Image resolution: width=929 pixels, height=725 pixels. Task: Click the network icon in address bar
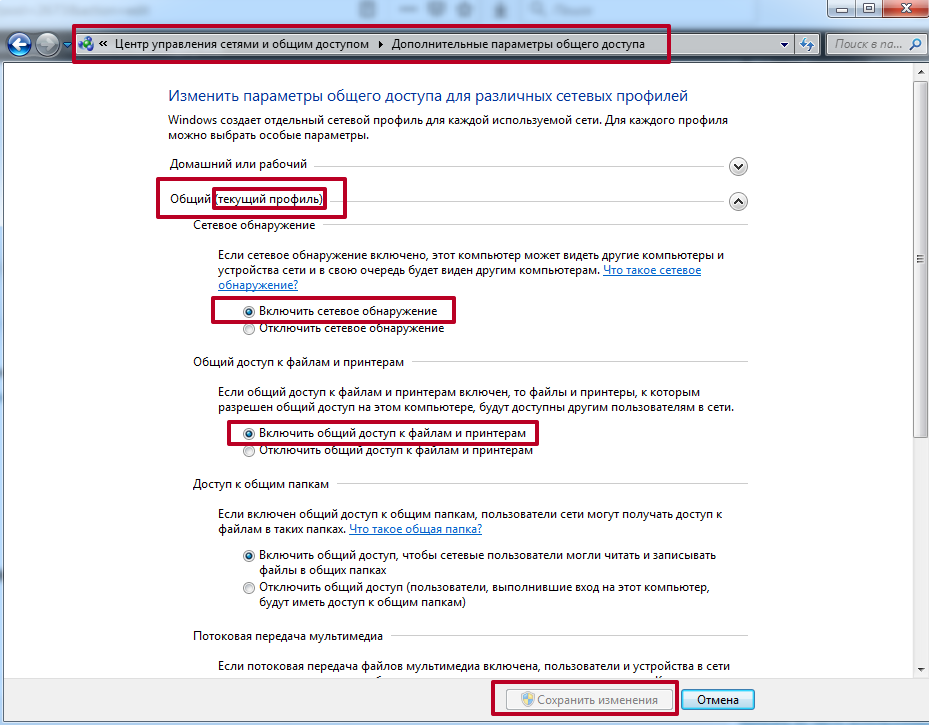click(86, 44)
